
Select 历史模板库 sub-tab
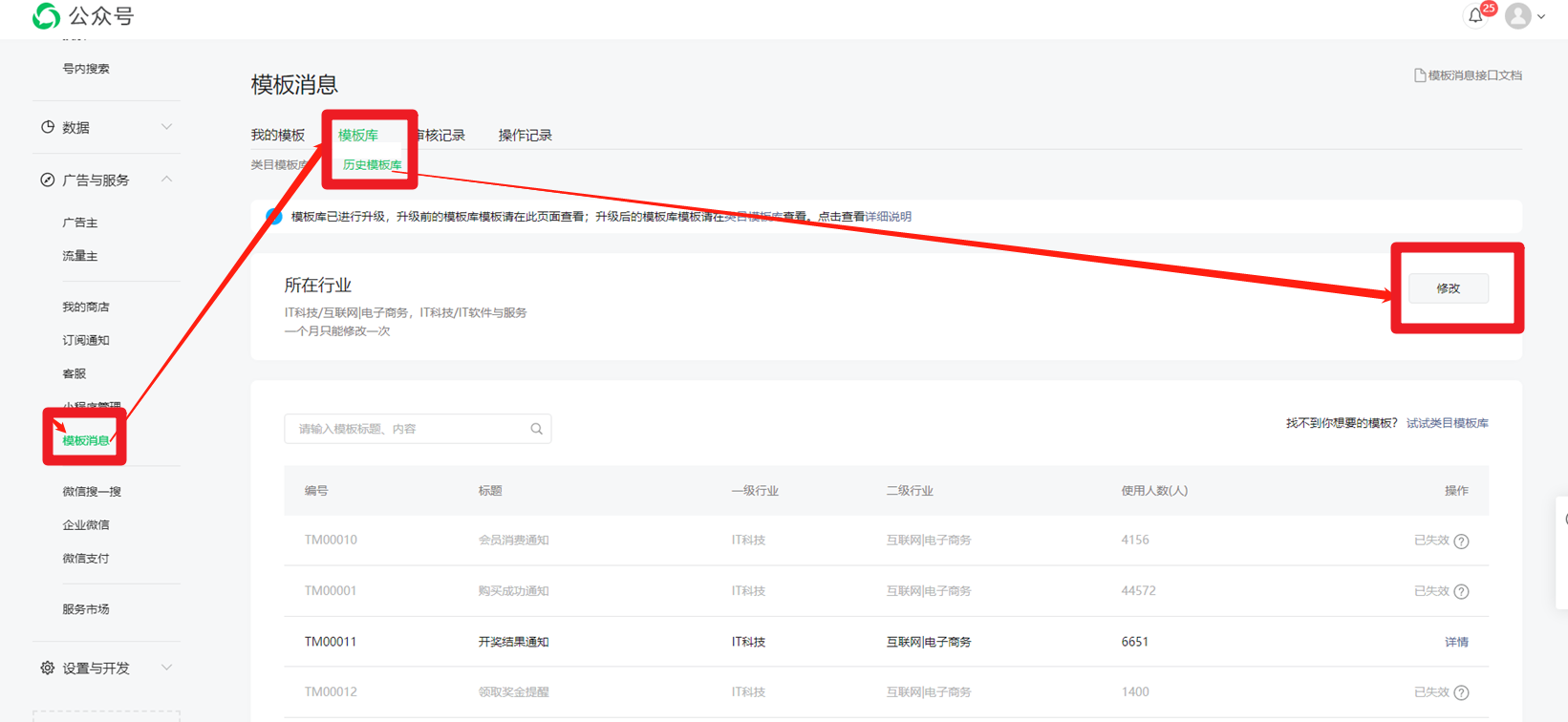click(x=372, y=165)
